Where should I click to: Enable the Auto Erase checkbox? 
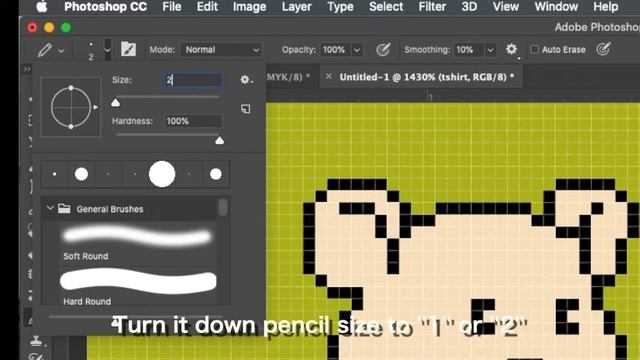[534, 49]
